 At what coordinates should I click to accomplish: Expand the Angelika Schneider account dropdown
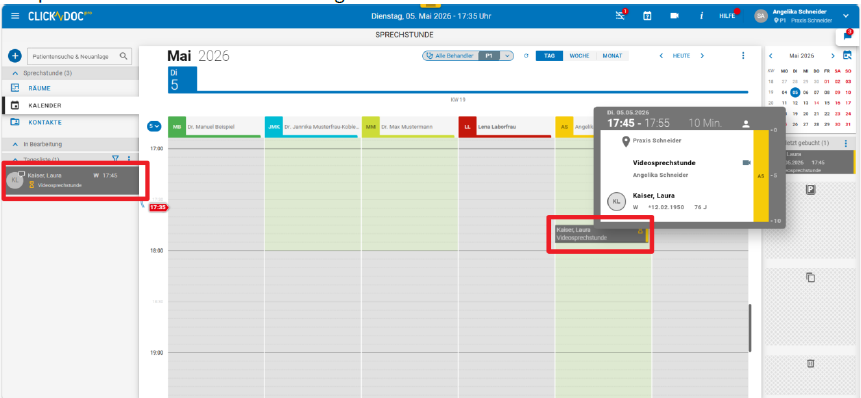846,16
